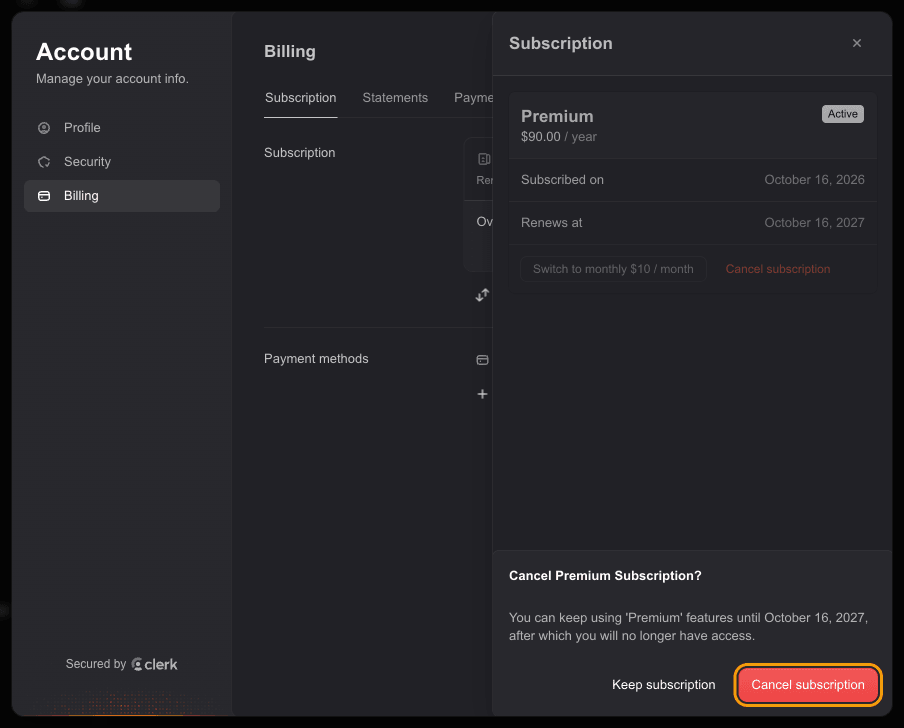Click the $90.00 / year price

(x=559, y=137)
